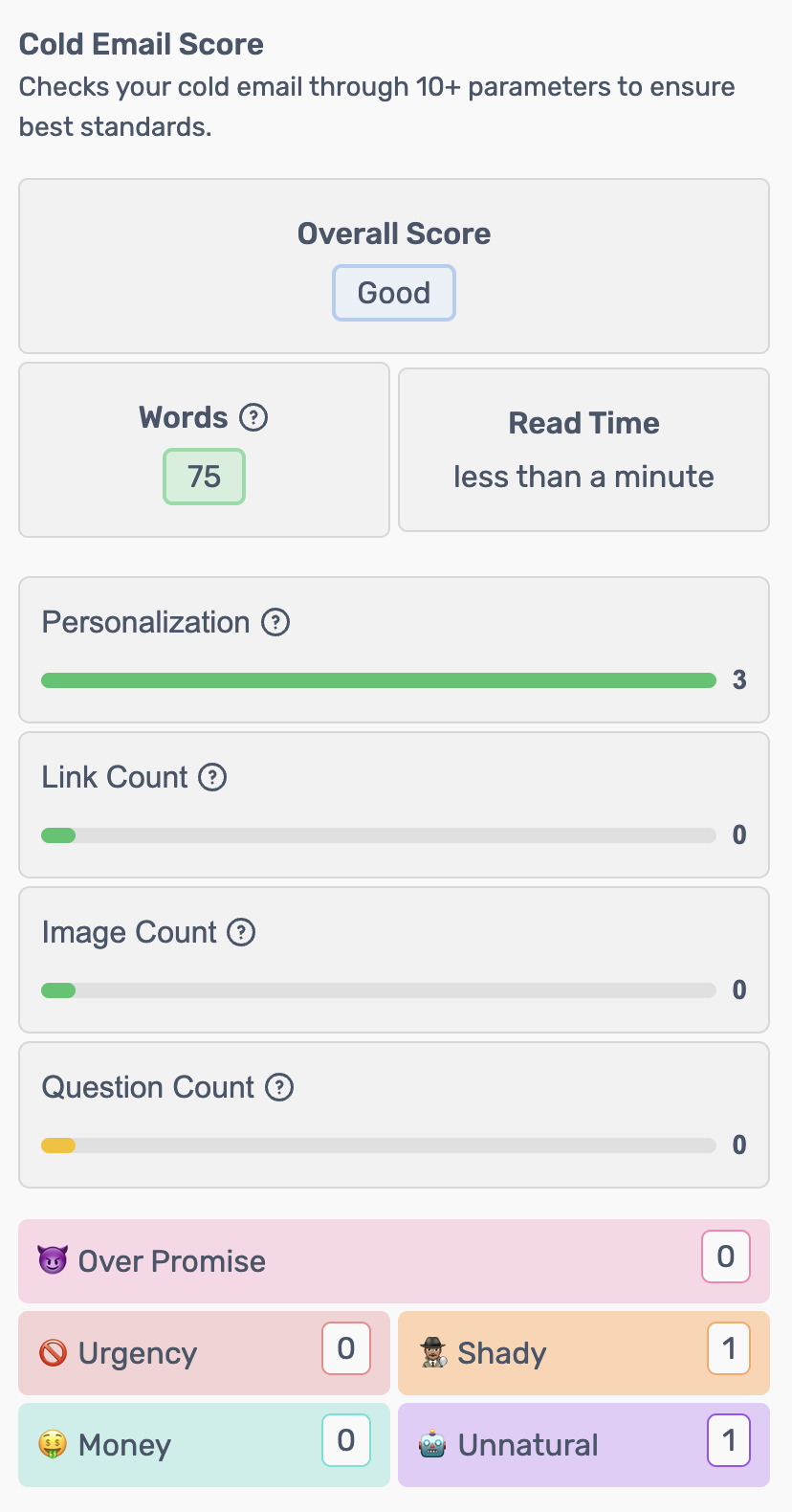Click the help icon next to Words

pos(253,417)
